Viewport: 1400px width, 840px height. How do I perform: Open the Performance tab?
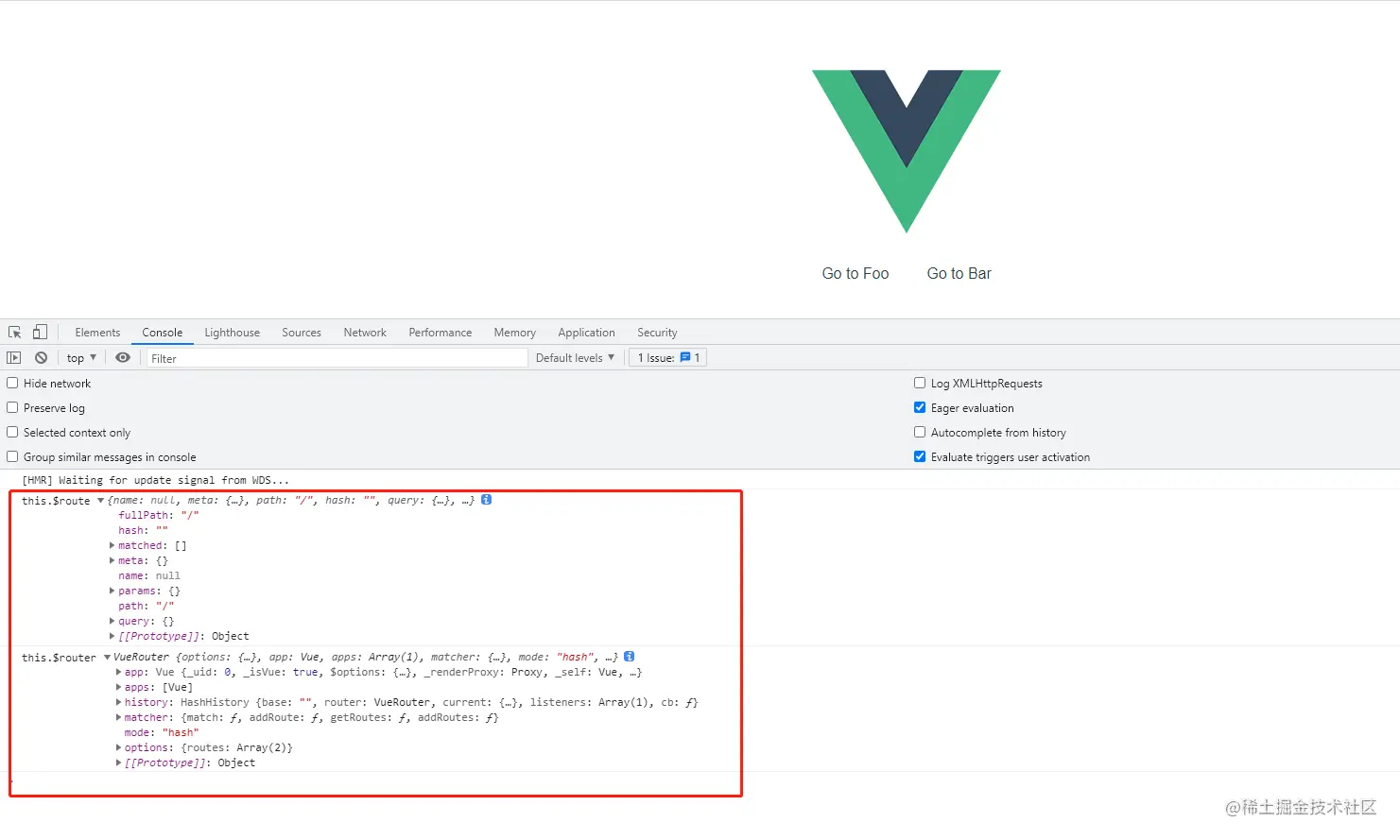pos(440,333)
